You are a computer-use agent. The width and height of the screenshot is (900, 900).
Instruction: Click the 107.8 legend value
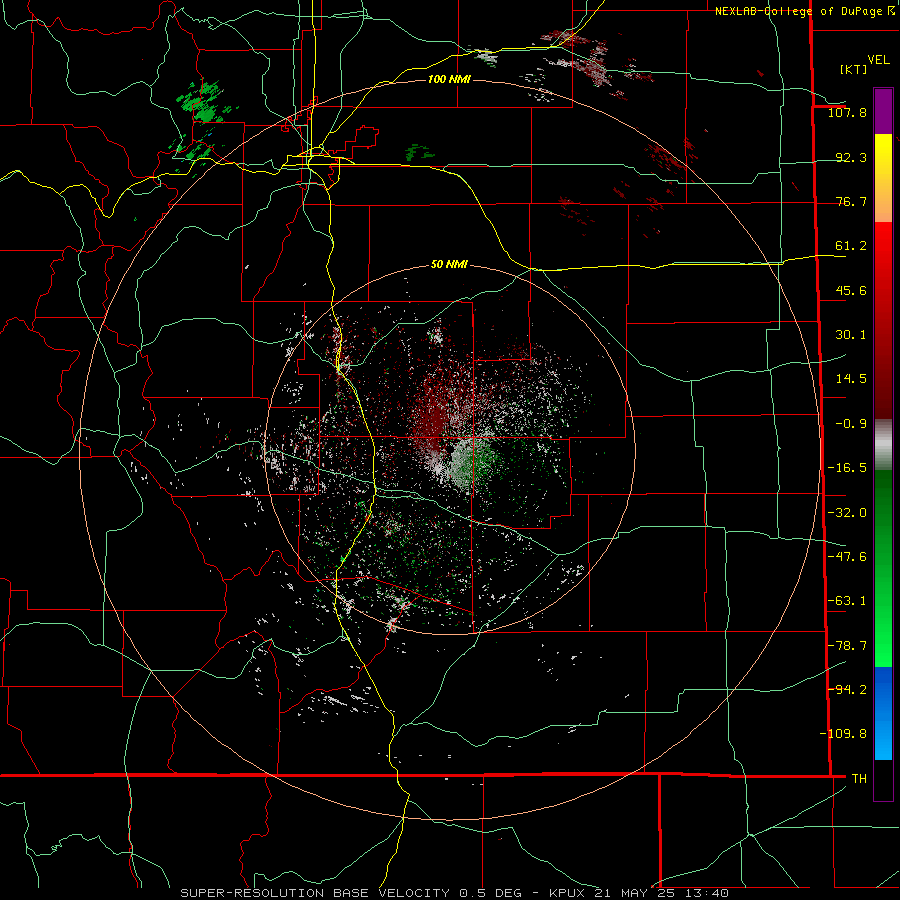pyautogui.click(x=847, y=112)
